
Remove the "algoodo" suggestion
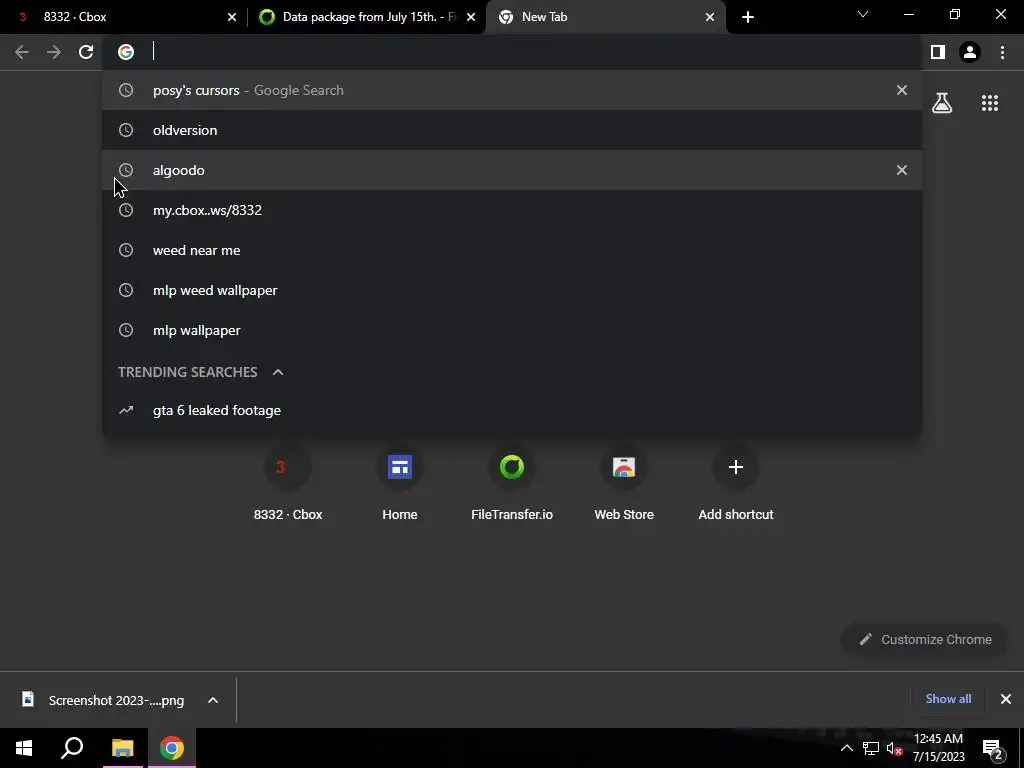coord(902,170)
